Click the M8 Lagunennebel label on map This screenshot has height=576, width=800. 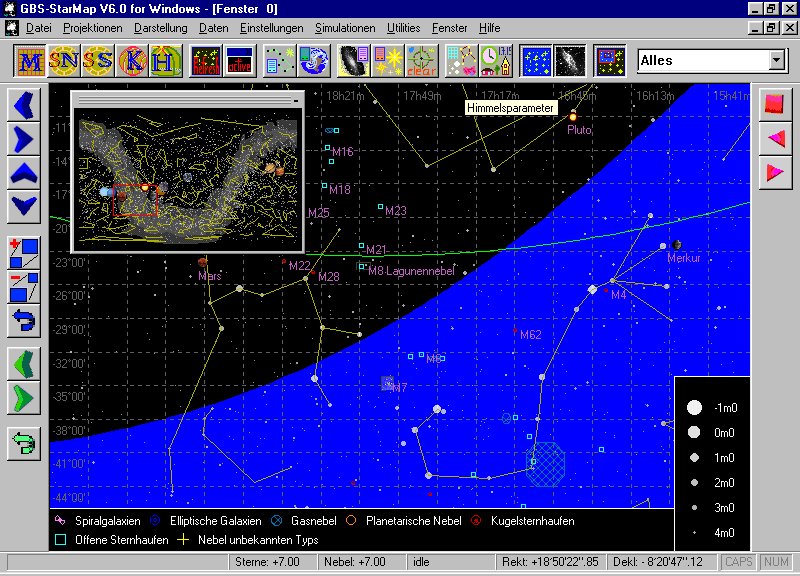point(411,270)
